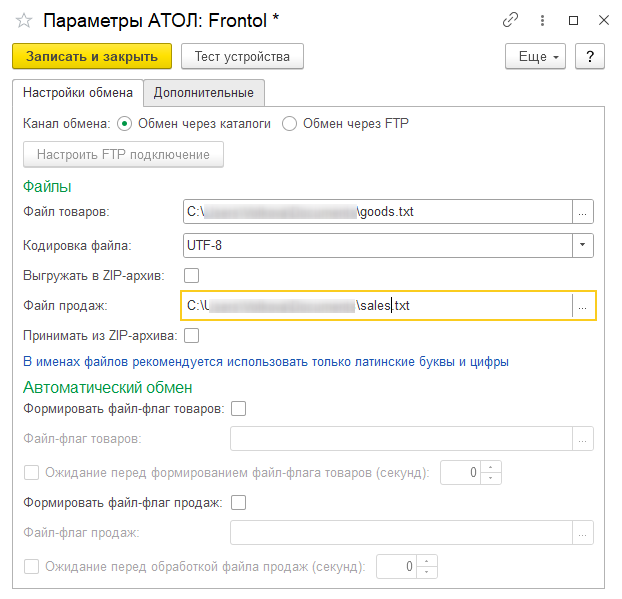Copy link using the chain icon
The width and height of the screenshot is (622, 599).
pyautogui.click(x=511, y=20)
